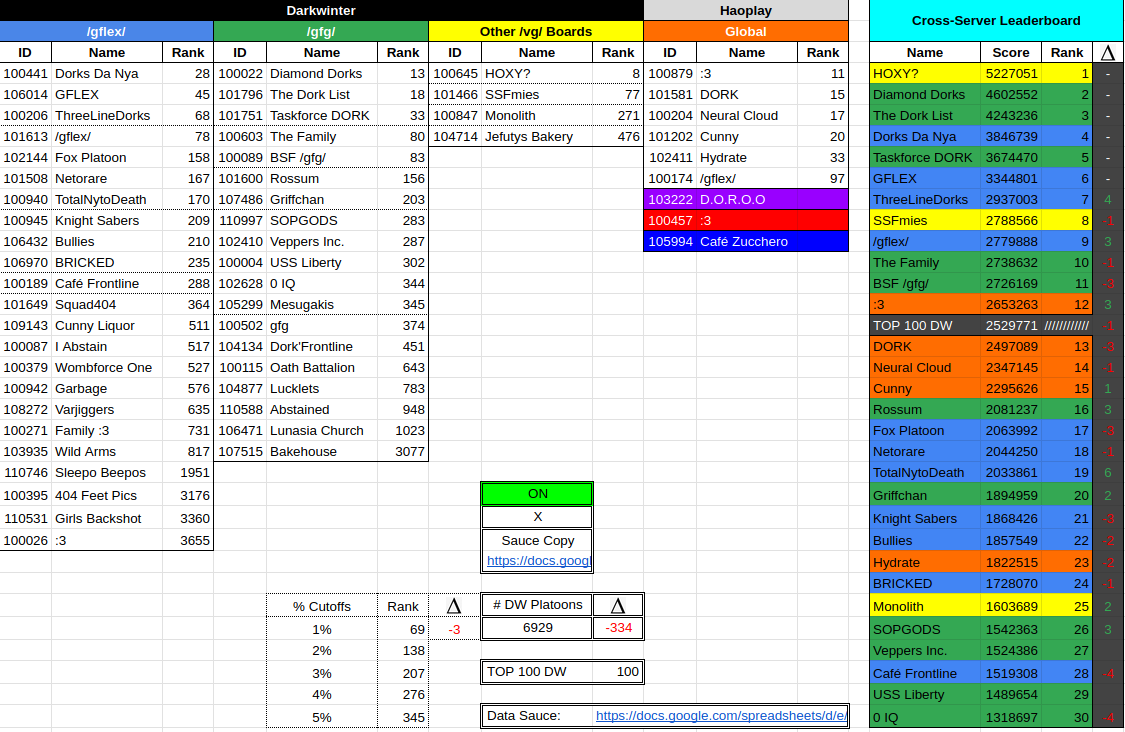
Task: Select the ID 100441 cell
Action: (x=25, y=73)
